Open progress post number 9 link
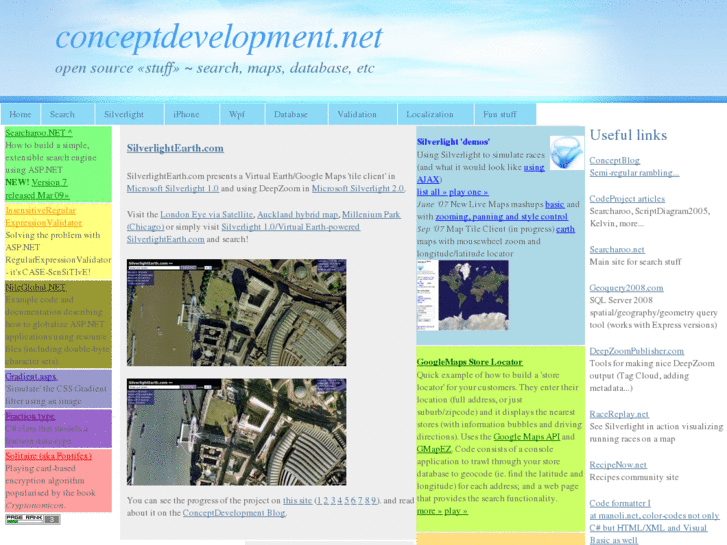This screenshot has height=545, width=727. click(x=374, y=501)
